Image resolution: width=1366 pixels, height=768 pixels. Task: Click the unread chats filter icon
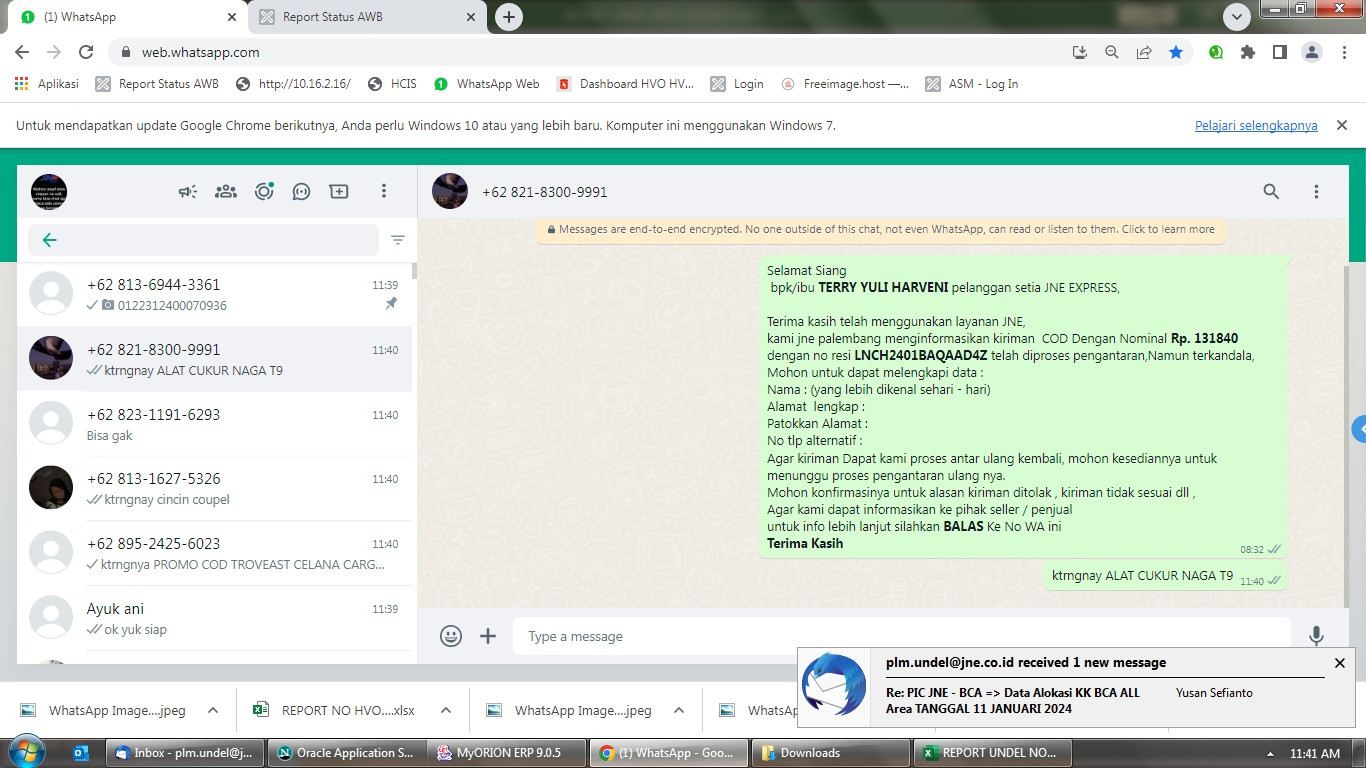pyautogui.click(x=398, y=240)
